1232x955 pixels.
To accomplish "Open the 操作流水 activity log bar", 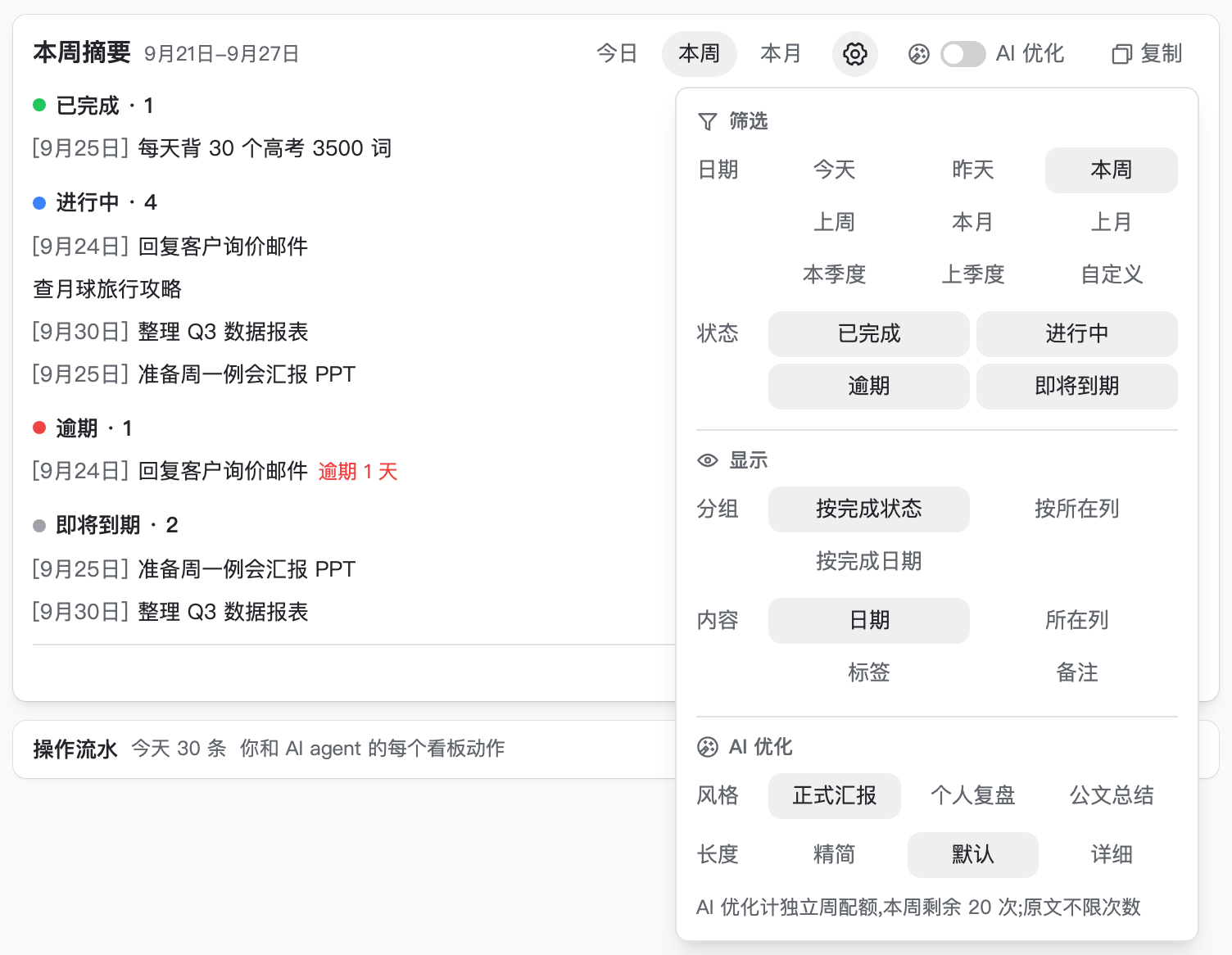I will coord(344,749).
